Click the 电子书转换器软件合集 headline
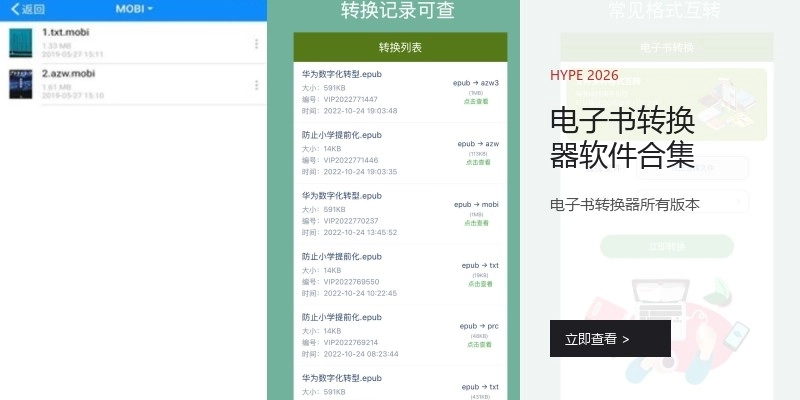This screenshot has width=800, height=400. (622, 137)
